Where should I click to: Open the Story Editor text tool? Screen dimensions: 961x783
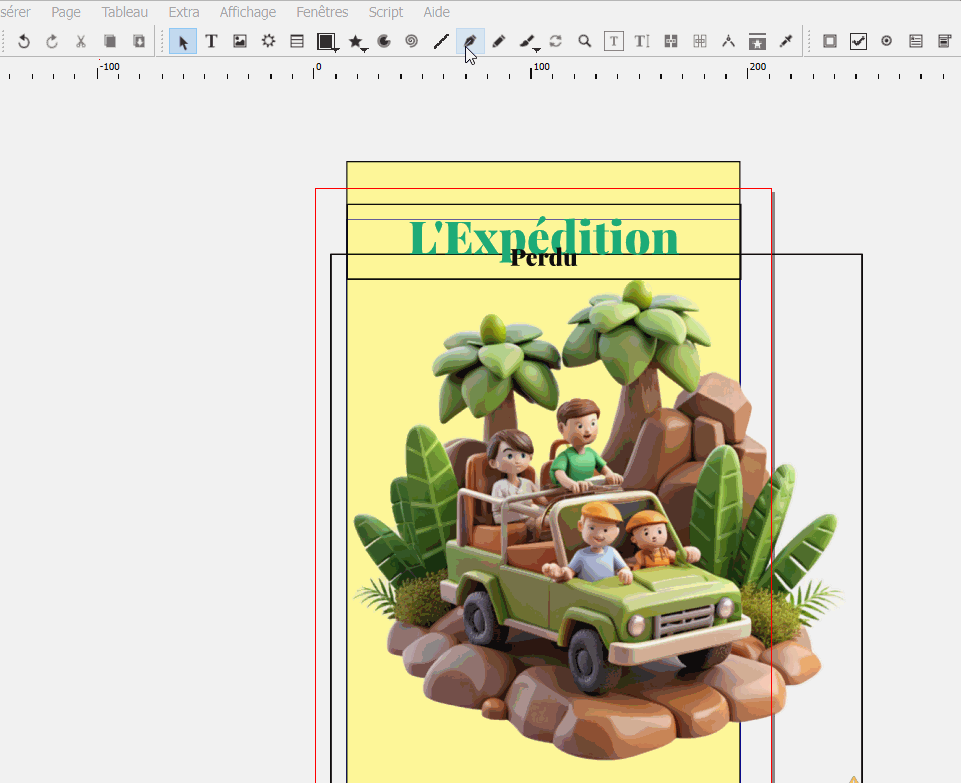[642, 41]
